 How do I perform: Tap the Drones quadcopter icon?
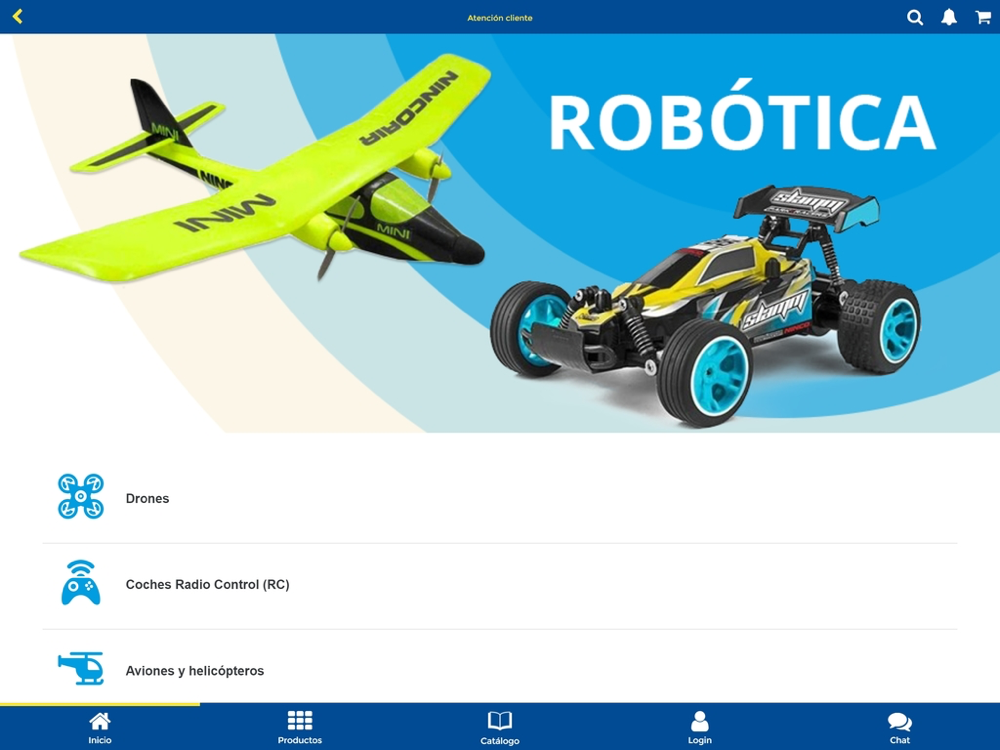80,496
